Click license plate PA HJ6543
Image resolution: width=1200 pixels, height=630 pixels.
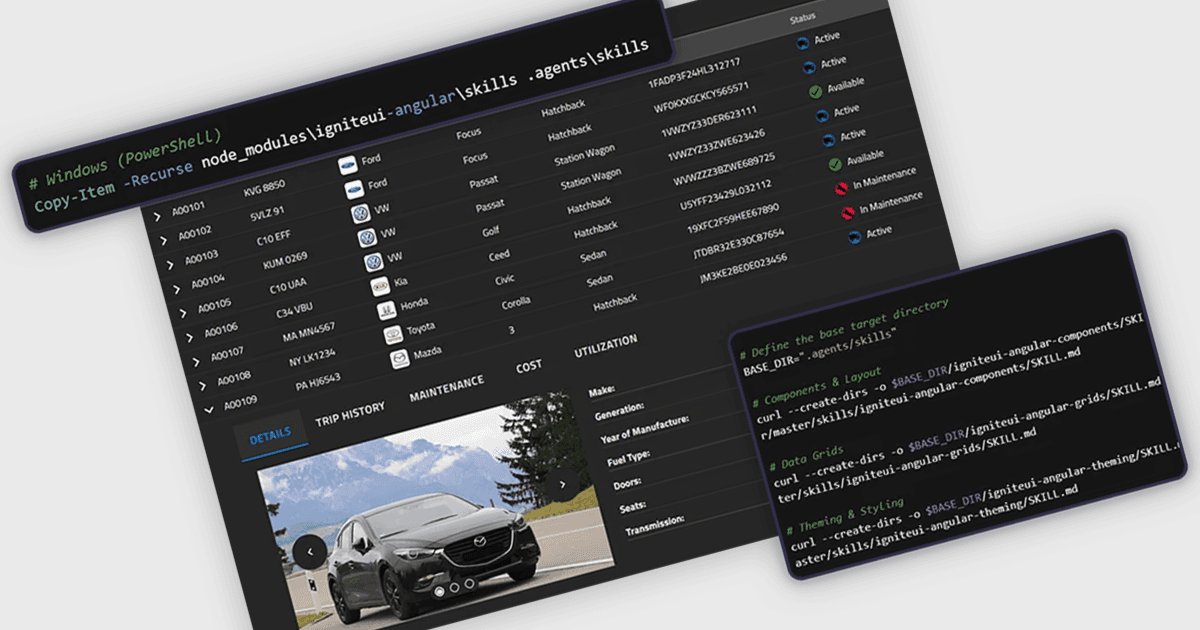(x=320, y=380)
